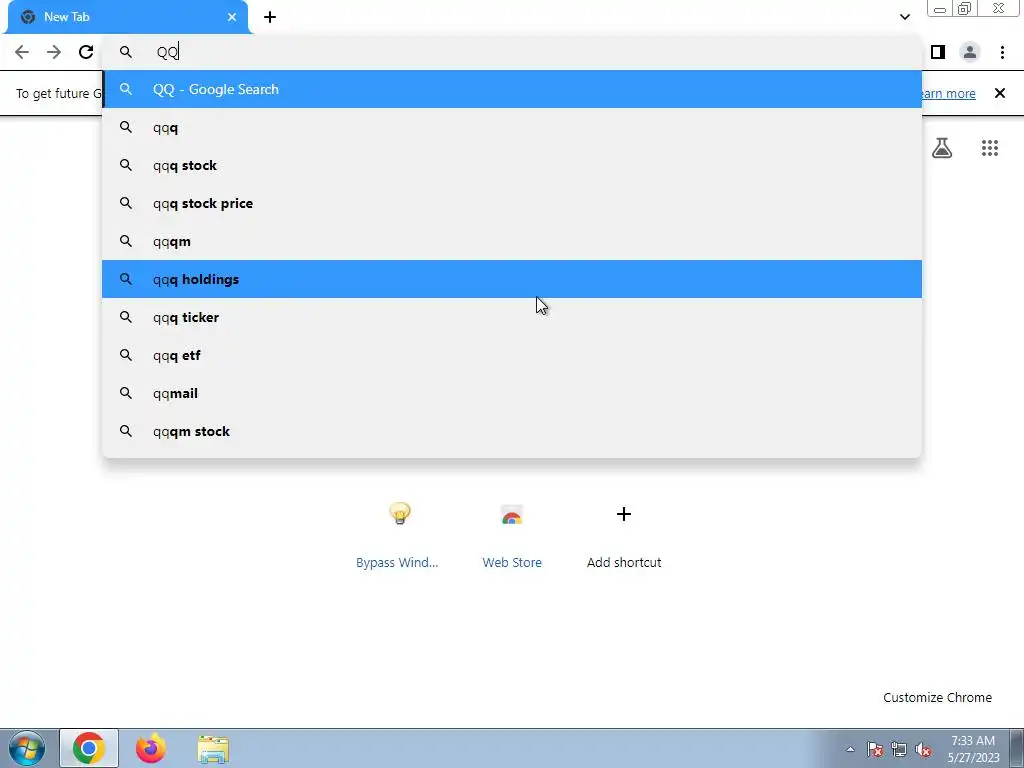Viewport: 1024px width, 768px height.
Task: Reload the page with the refresh icon
Action: click(86, 52)
